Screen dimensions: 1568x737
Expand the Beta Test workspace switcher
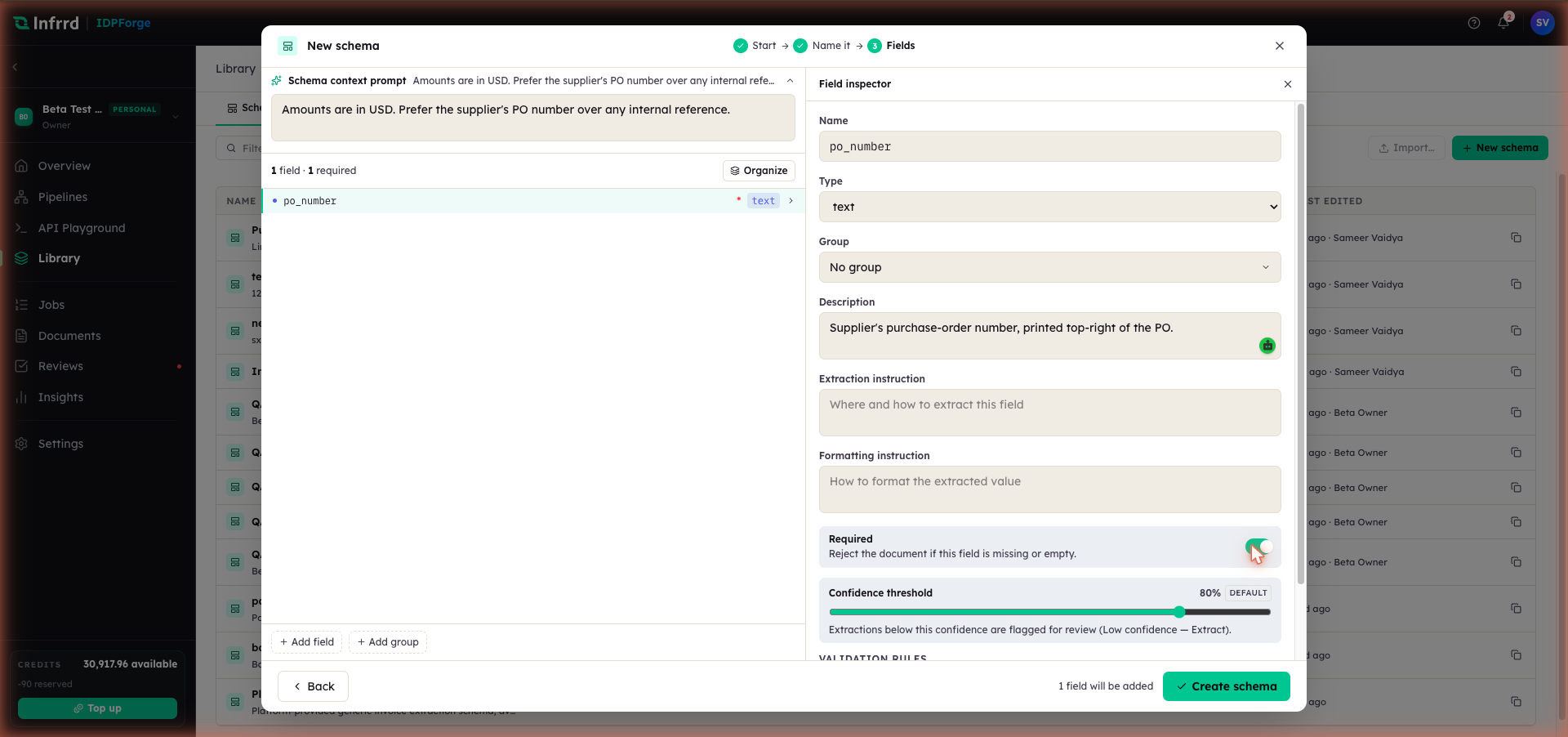coord(98,117)
